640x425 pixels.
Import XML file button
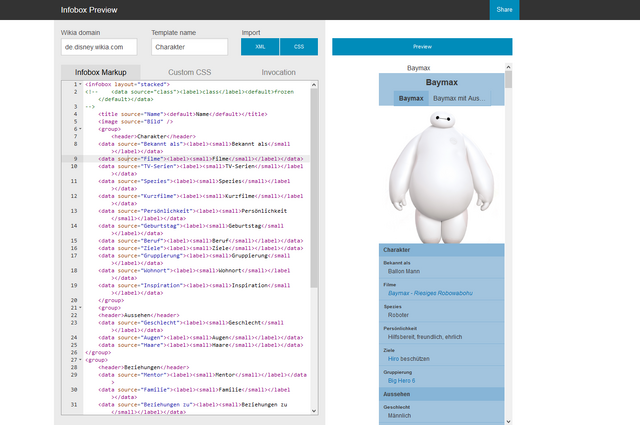(260, 47)
